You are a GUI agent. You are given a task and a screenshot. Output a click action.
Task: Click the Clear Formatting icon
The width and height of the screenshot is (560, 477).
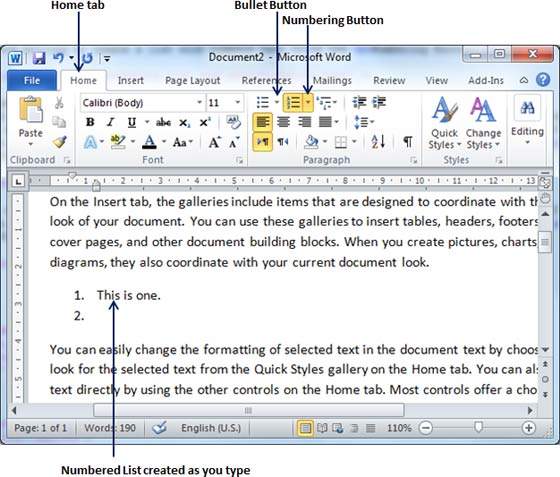234,122
